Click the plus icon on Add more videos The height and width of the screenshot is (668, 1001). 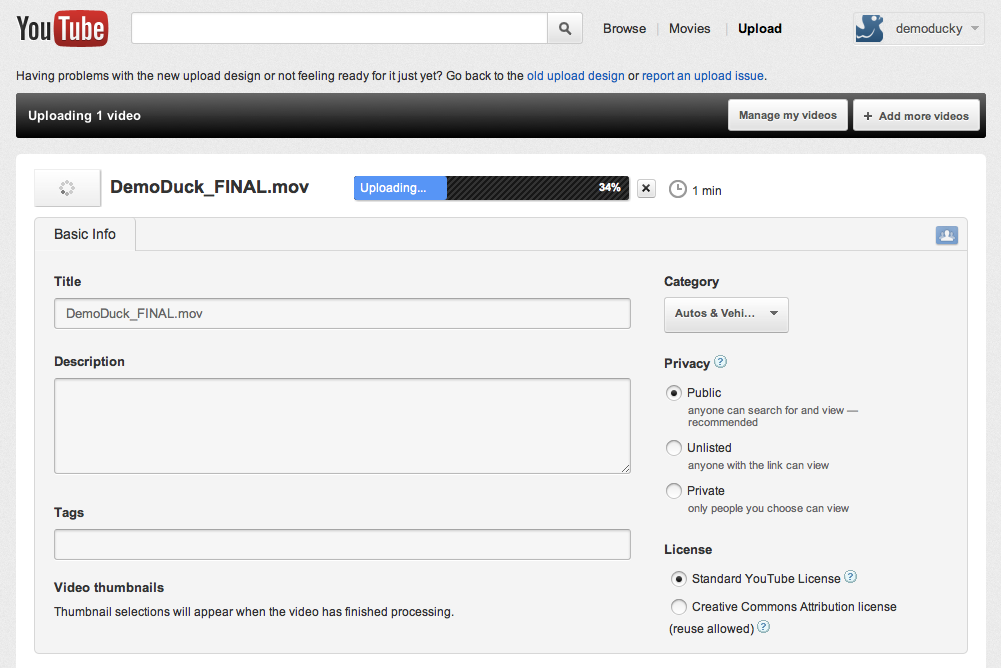pos(868,116)
